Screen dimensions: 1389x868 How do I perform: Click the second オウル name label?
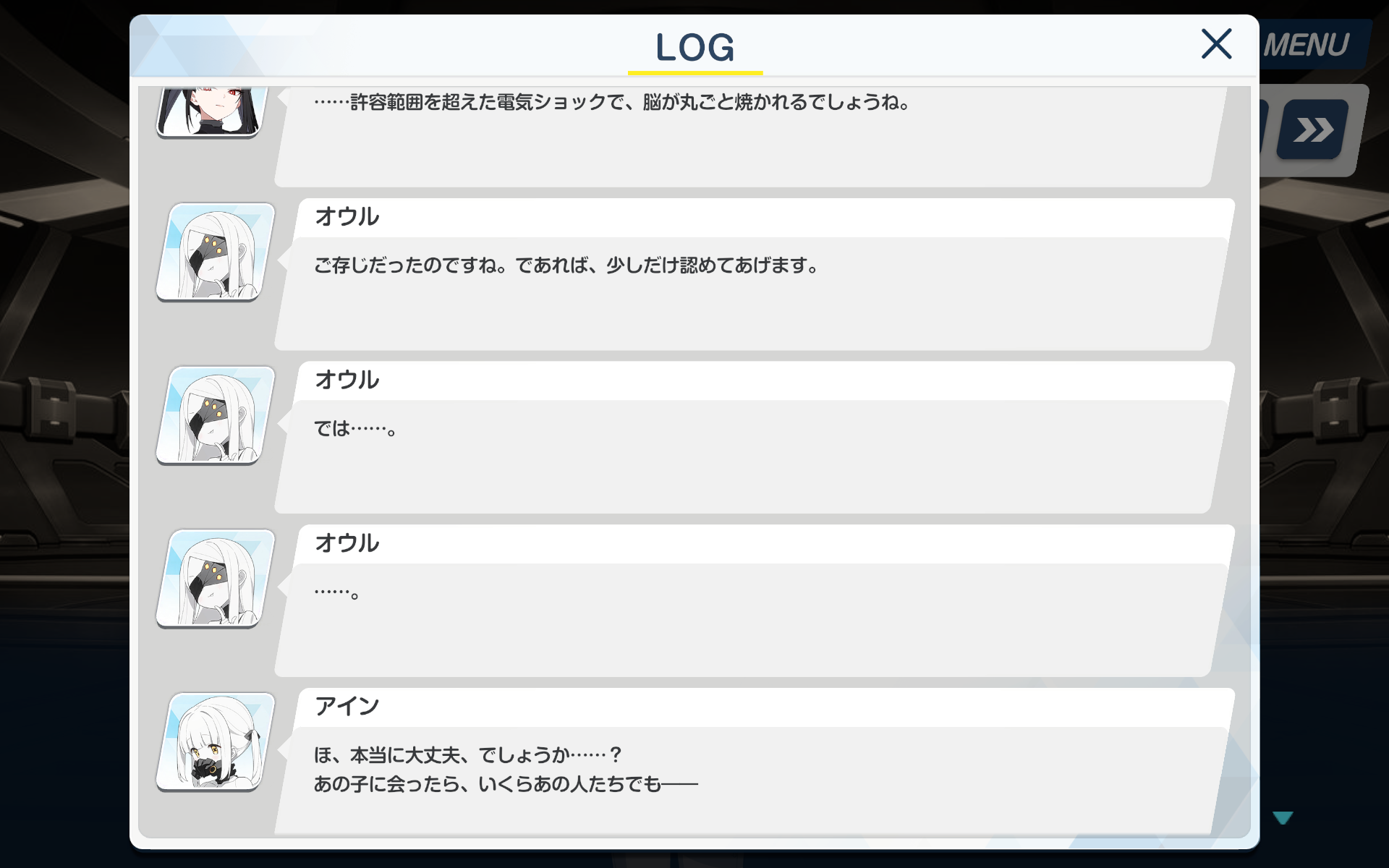point(347,380)
